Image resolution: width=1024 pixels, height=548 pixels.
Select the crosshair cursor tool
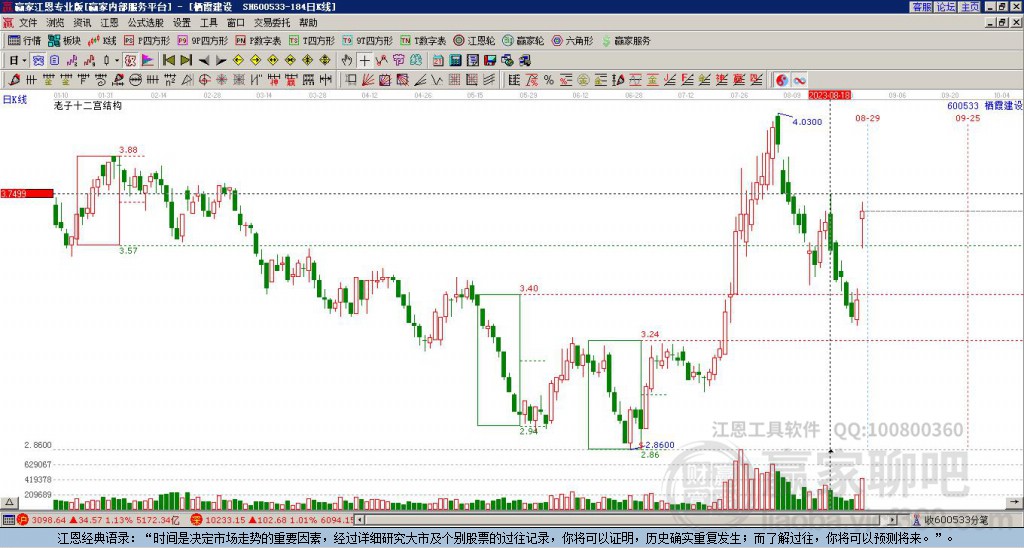pyautogui.click(x=364, y=61)
